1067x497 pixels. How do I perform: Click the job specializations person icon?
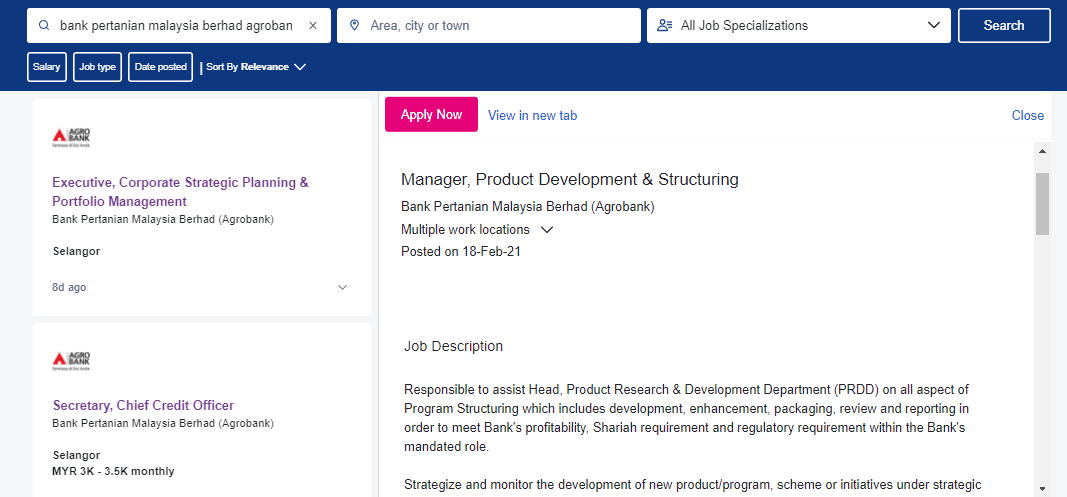tap(664, 26)
